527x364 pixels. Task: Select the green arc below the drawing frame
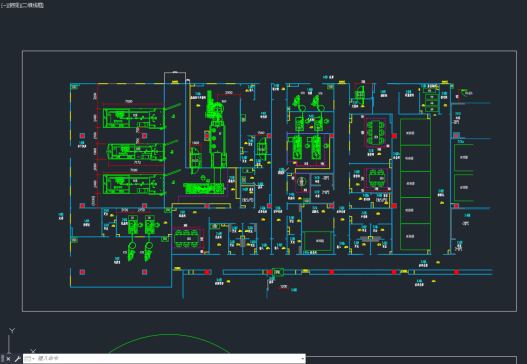(x=168, y=334)
